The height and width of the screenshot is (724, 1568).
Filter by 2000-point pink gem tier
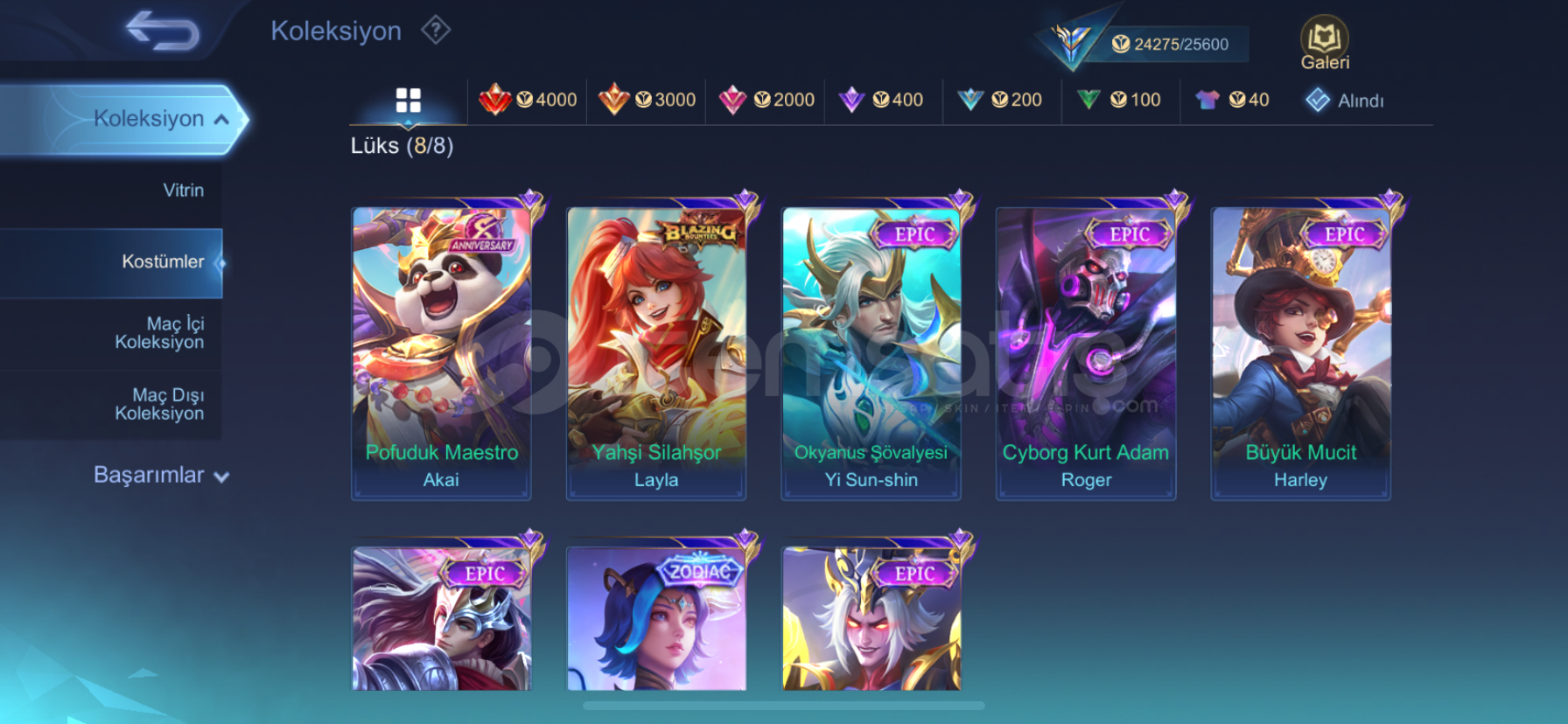click(x=766, y=100)
